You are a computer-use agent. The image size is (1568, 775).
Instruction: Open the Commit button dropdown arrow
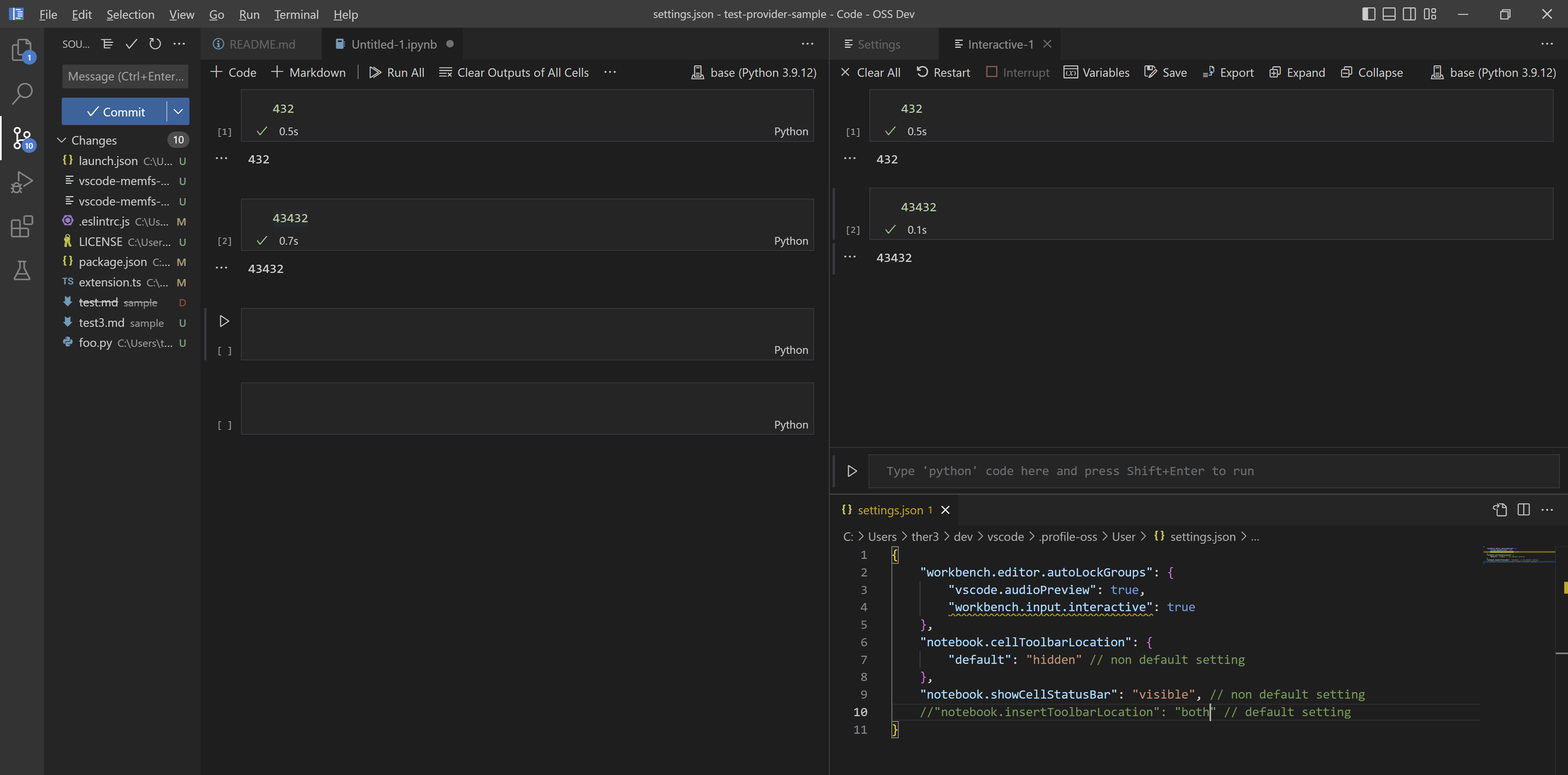coord(178,112)
